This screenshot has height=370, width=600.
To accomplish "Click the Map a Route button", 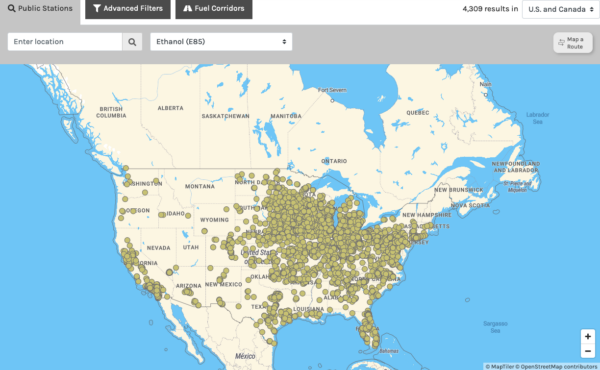I will click(573, 43).
